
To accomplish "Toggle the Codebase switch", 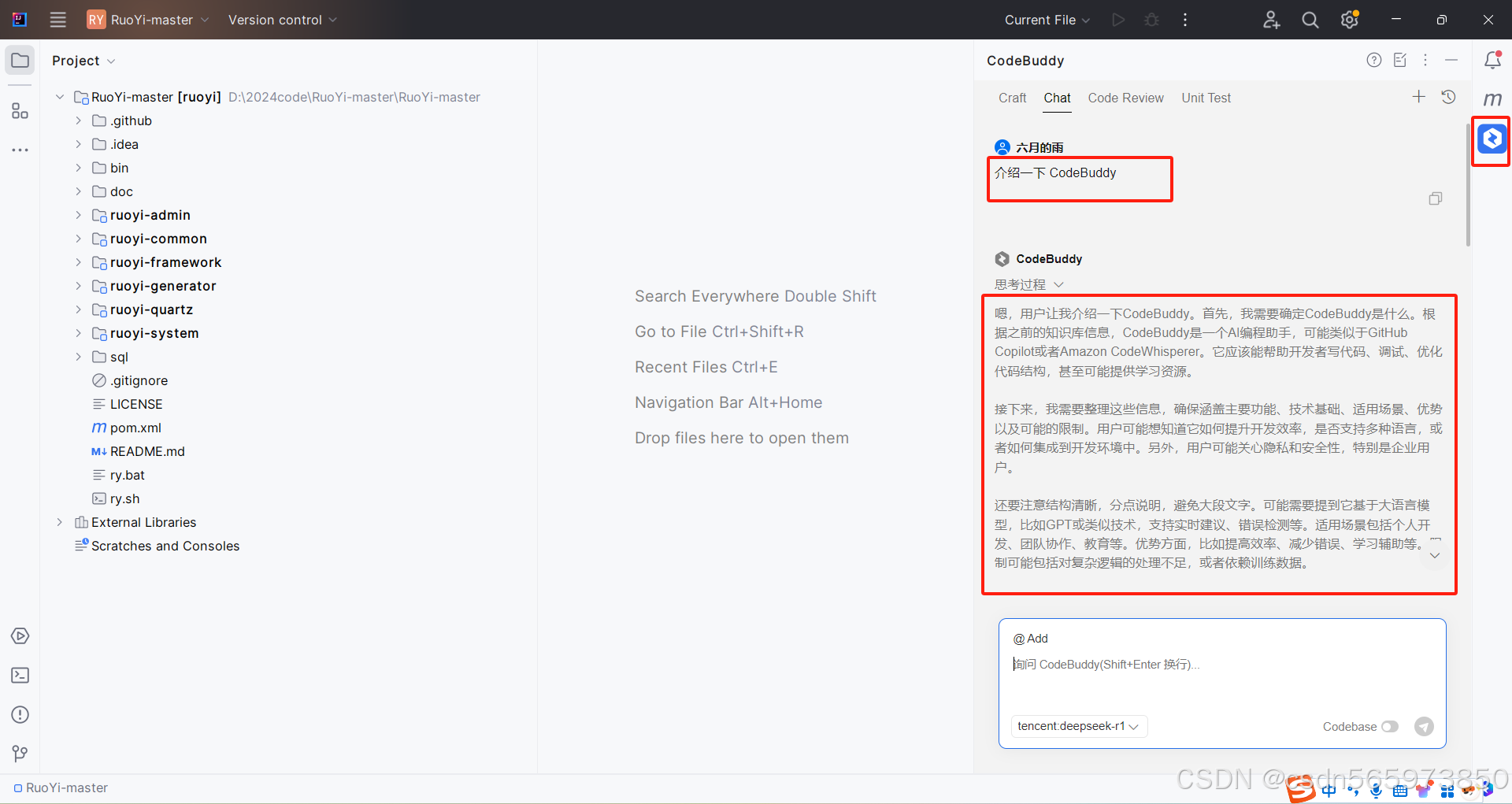I will click(x=1390, y=726).
